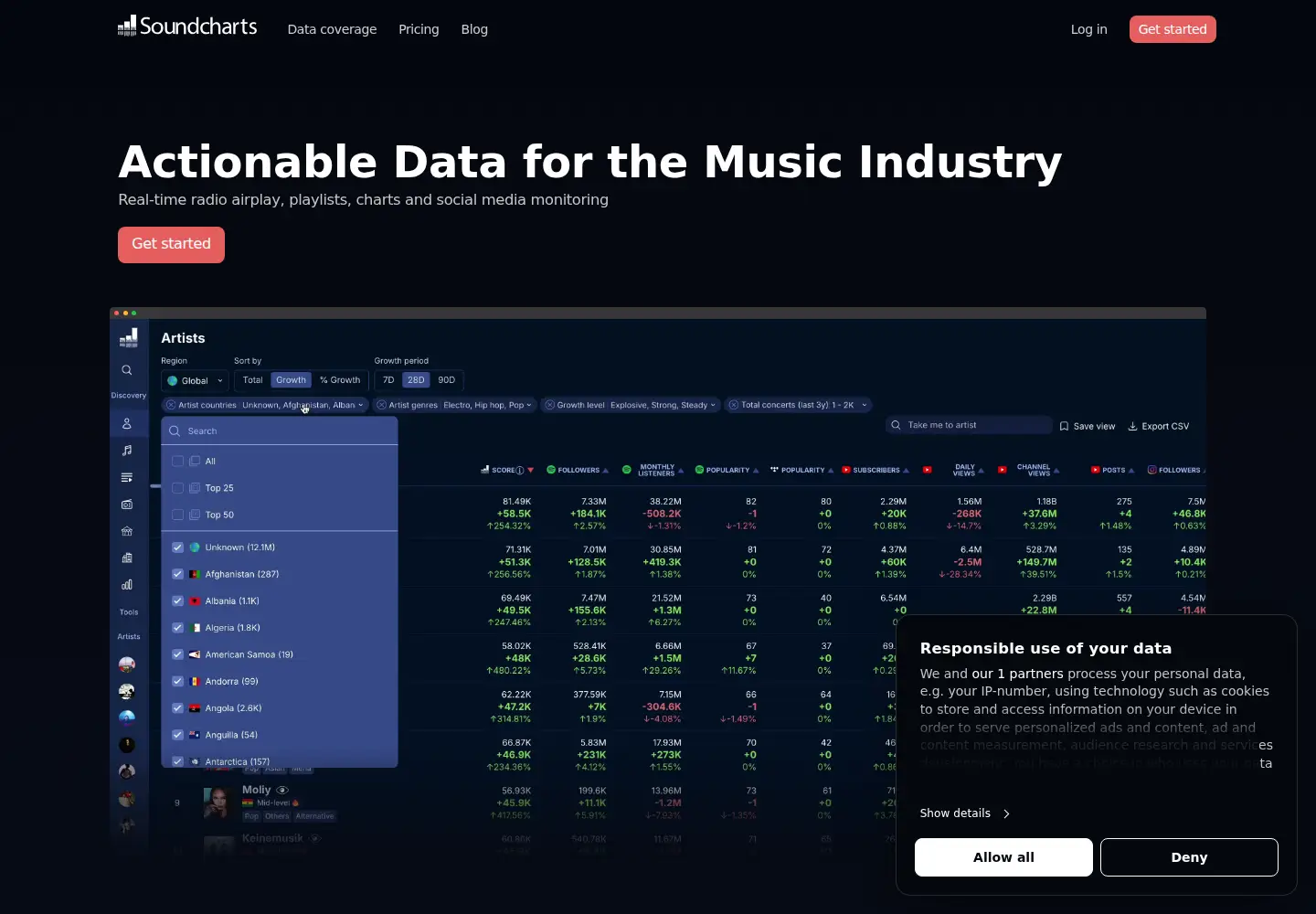The image size is (1316, 914).
Task: Uncheck the Albania (1.1K) checkbox
Action: (x=178, y=601)
